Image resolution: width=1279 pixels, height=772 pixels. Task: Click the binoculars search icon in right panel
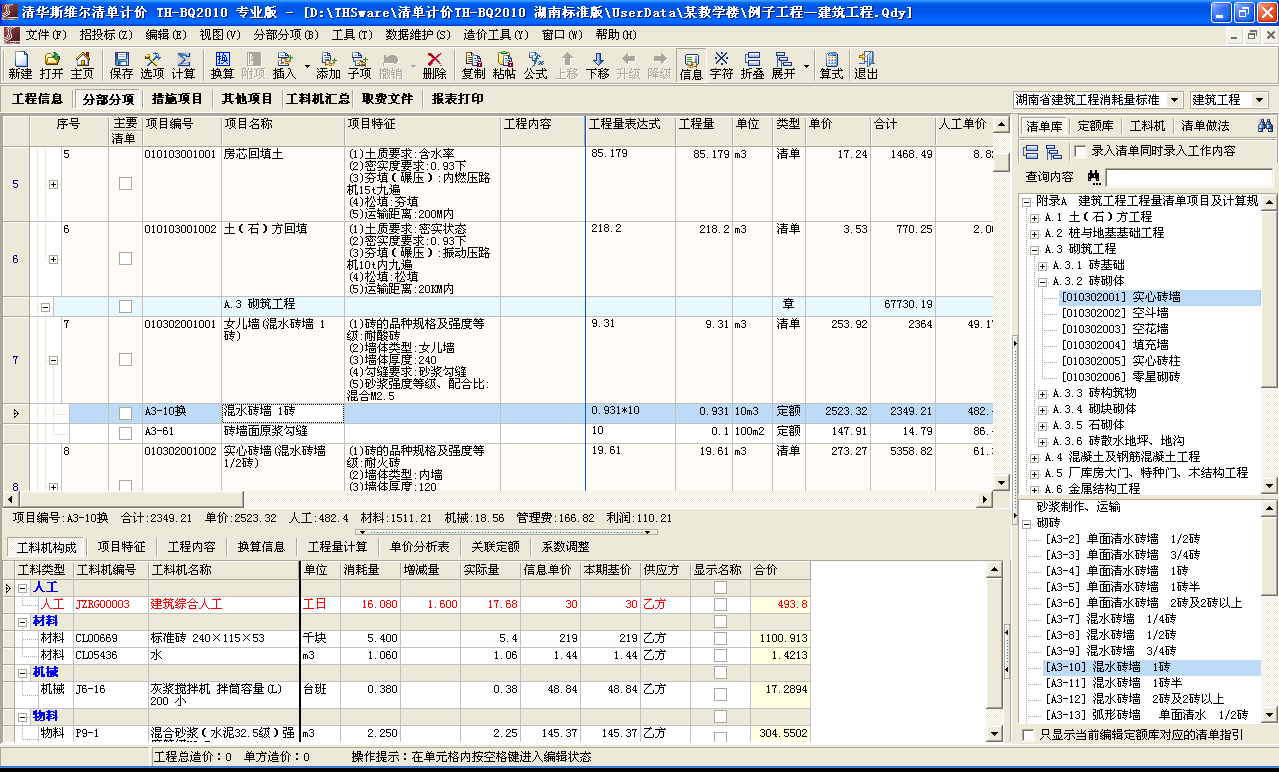pyautogui.click(x=1264, y=126)
